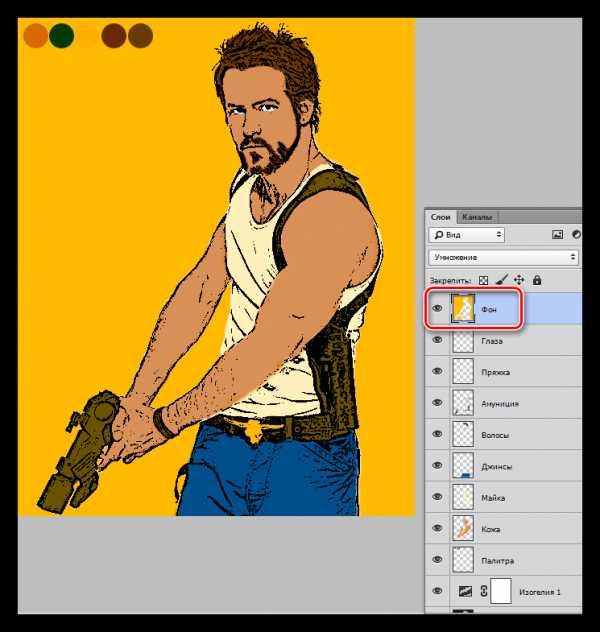Hide the Джинсы layer
This screenshot has width=600, height=632.
tap(437, 466)
